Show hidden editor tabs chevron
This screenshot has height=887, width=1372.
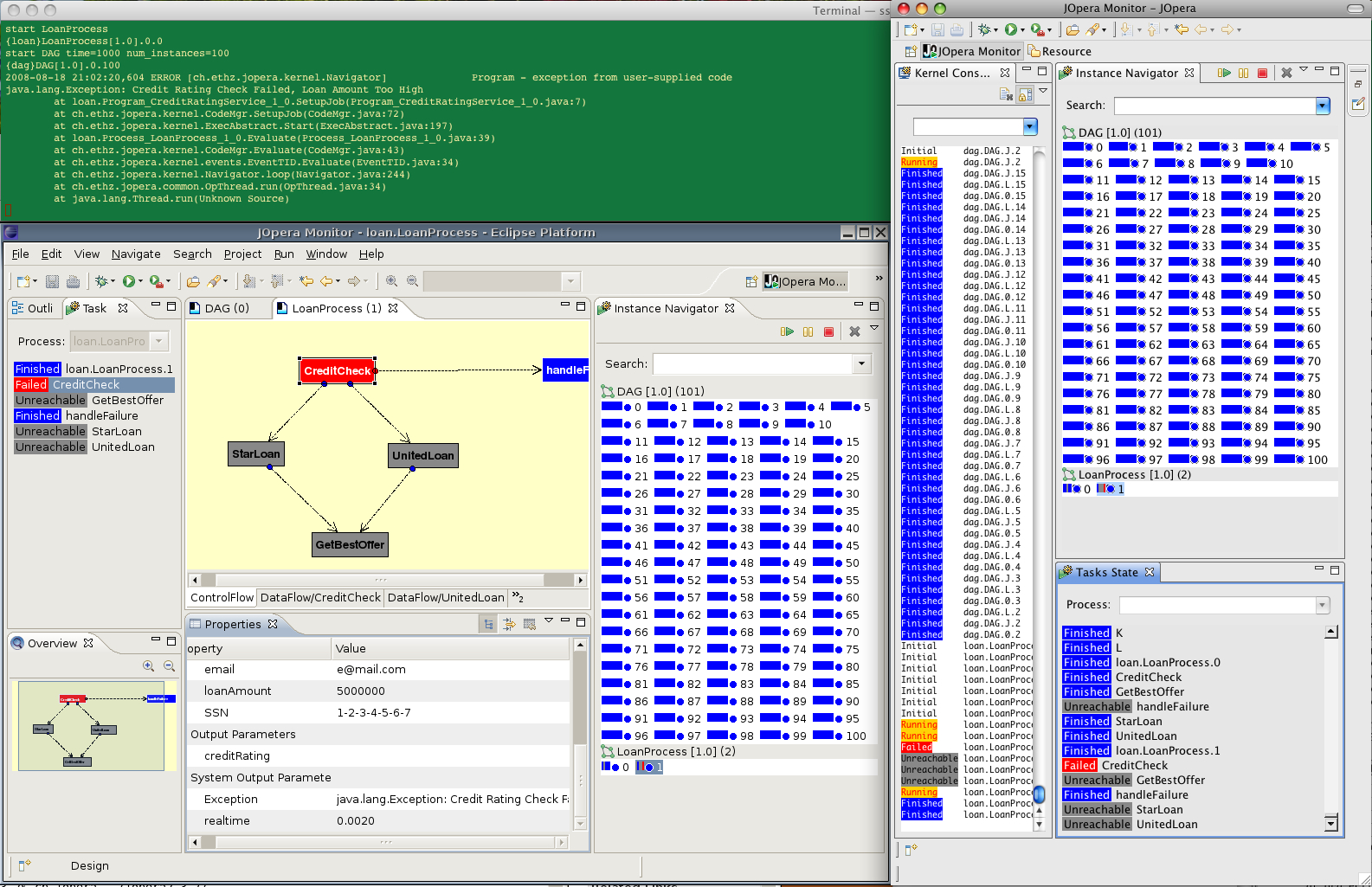tap(518, 597)
